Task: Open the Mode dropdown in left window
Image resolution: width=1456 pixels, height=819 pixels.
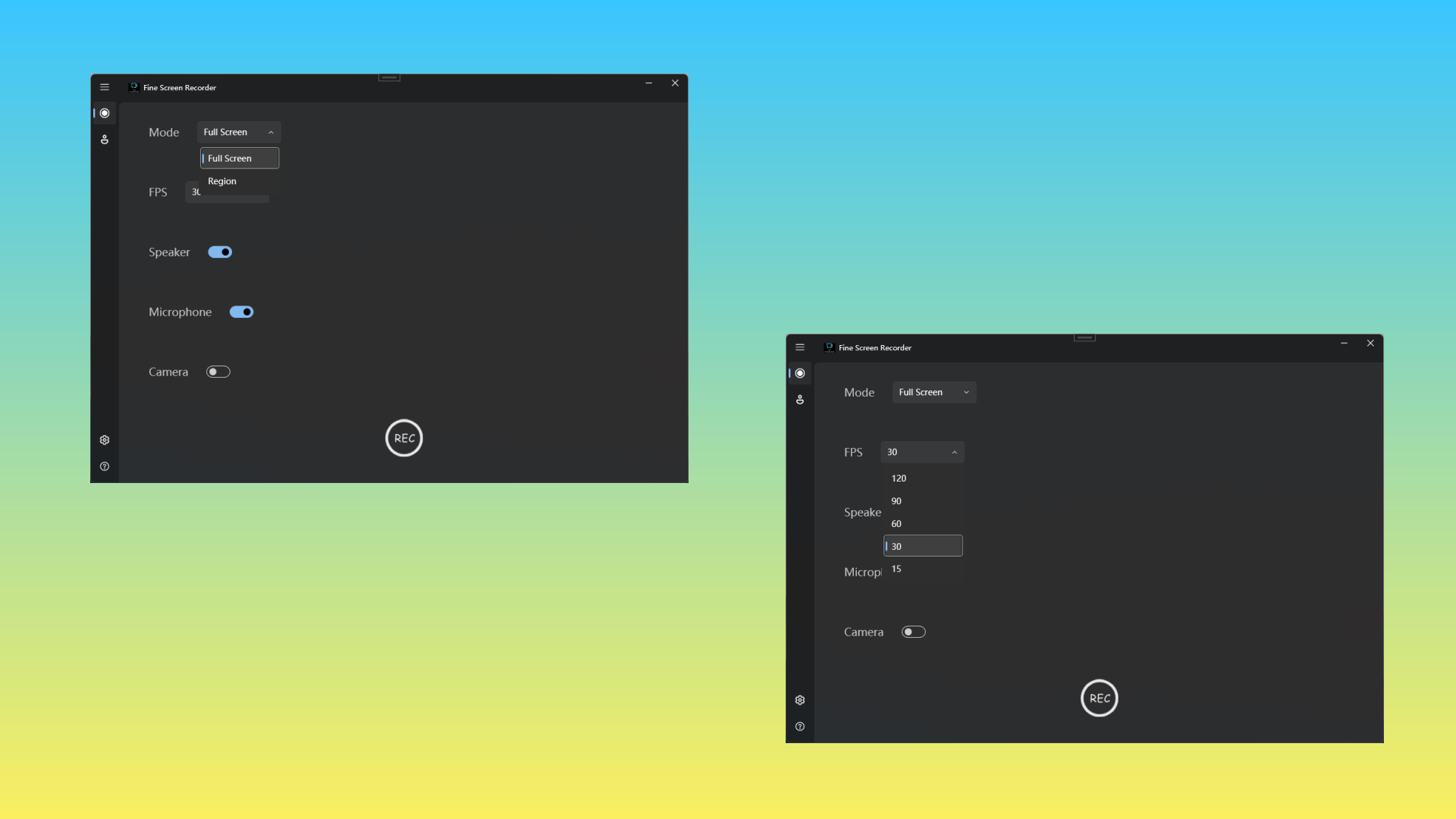Action: pos(238,131)
